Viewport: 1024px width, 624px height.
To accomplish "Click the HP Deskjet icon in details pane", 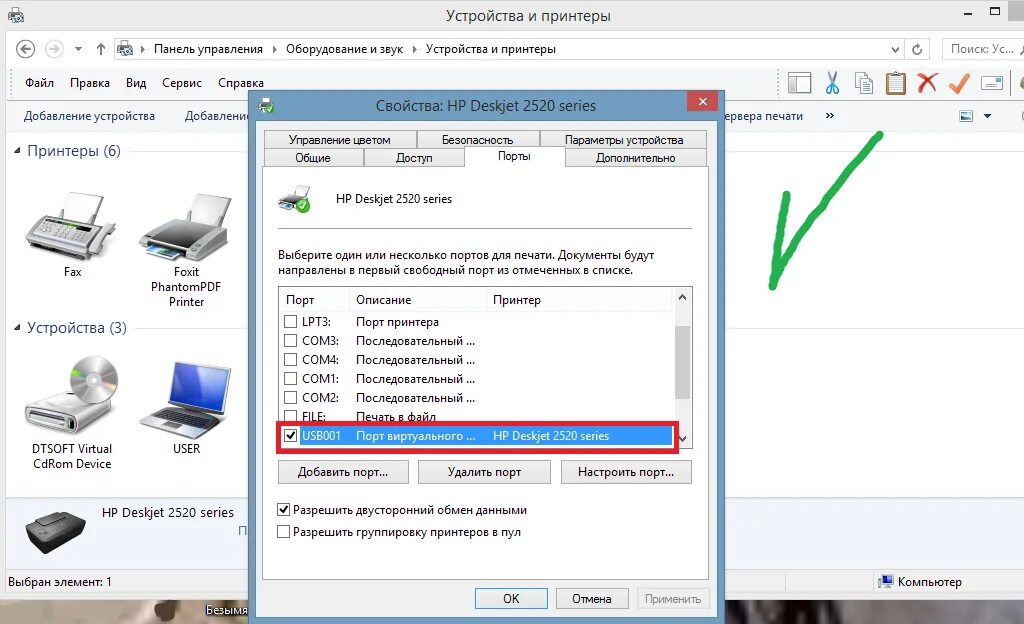I will click(x=56, y=532).
